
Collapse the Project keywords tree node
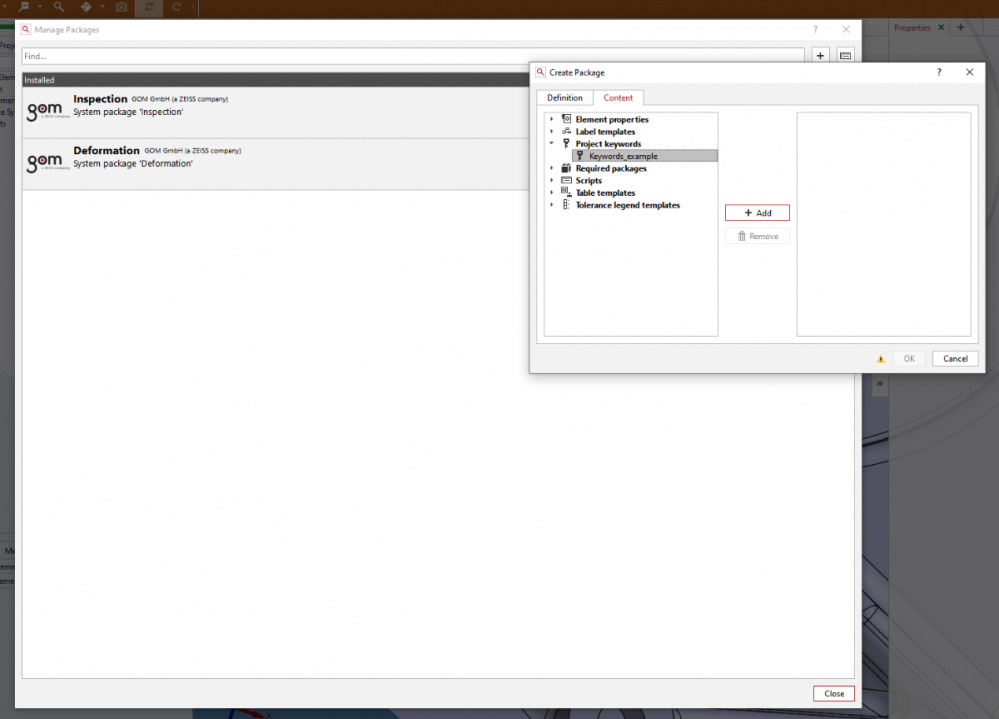(552, 143)
